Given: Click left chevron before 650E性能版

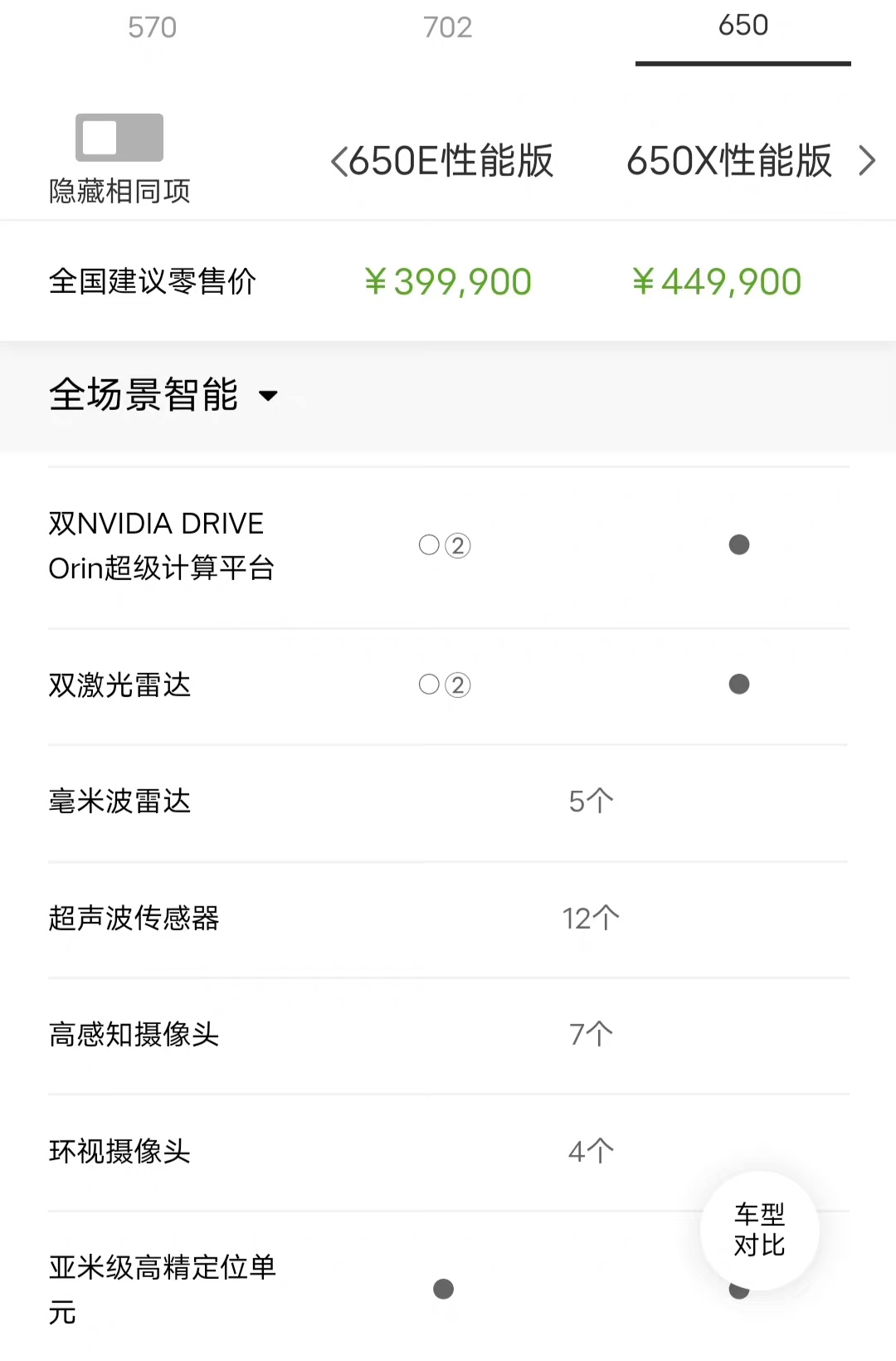Looking at the screenshot, I should 338,161.
